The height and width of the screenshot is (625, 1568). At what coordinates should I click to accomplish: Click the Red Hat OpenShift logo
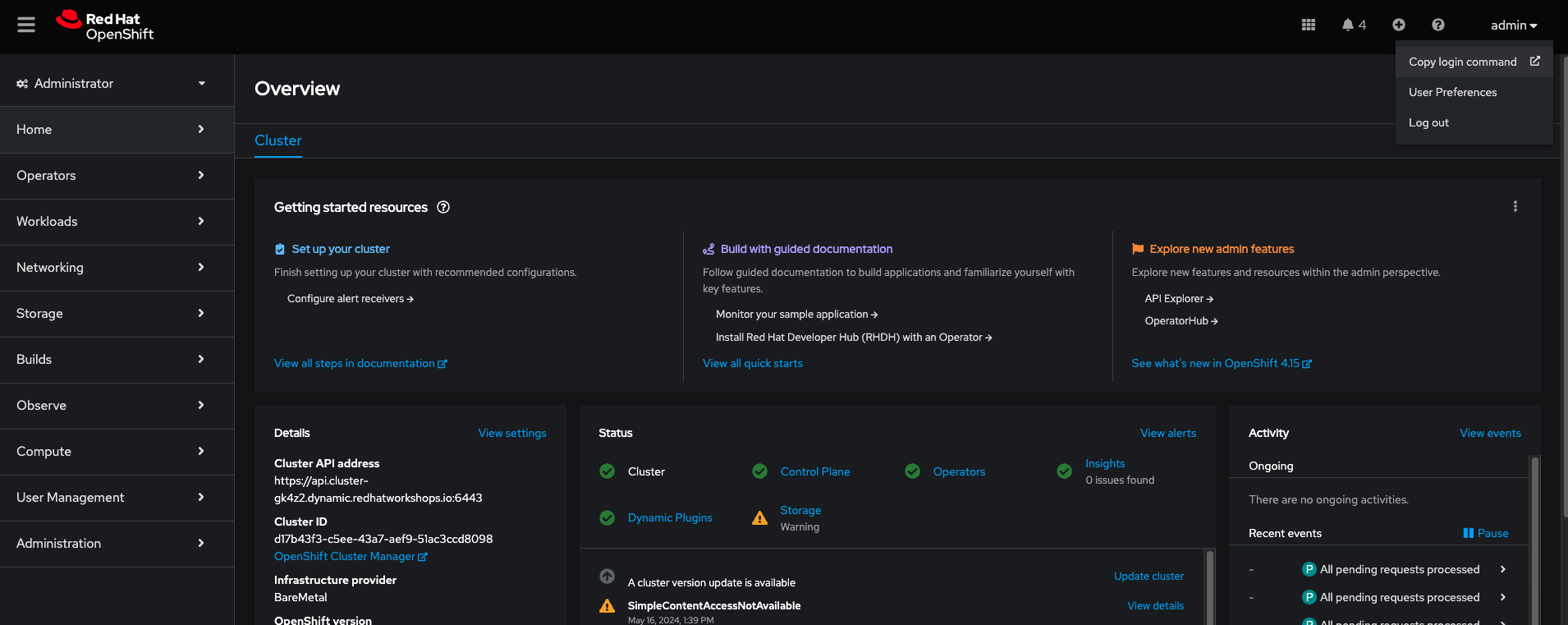[x=105, y=25]
